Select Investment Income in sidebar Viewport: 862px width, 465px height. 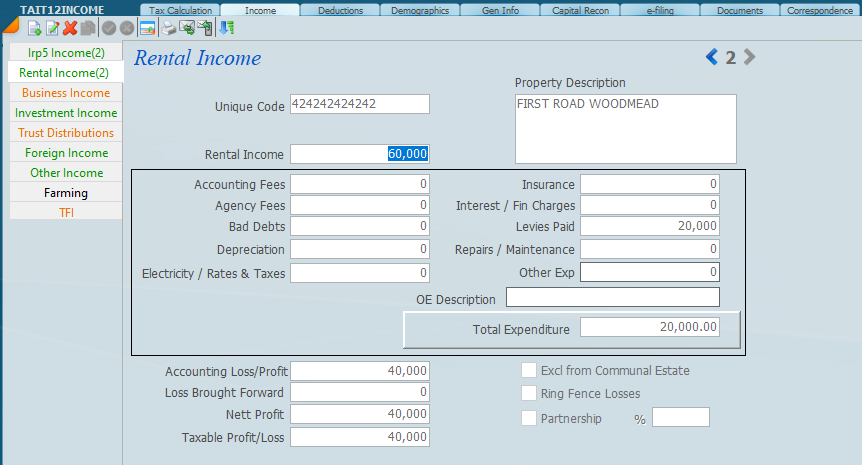tap(66, 113)
